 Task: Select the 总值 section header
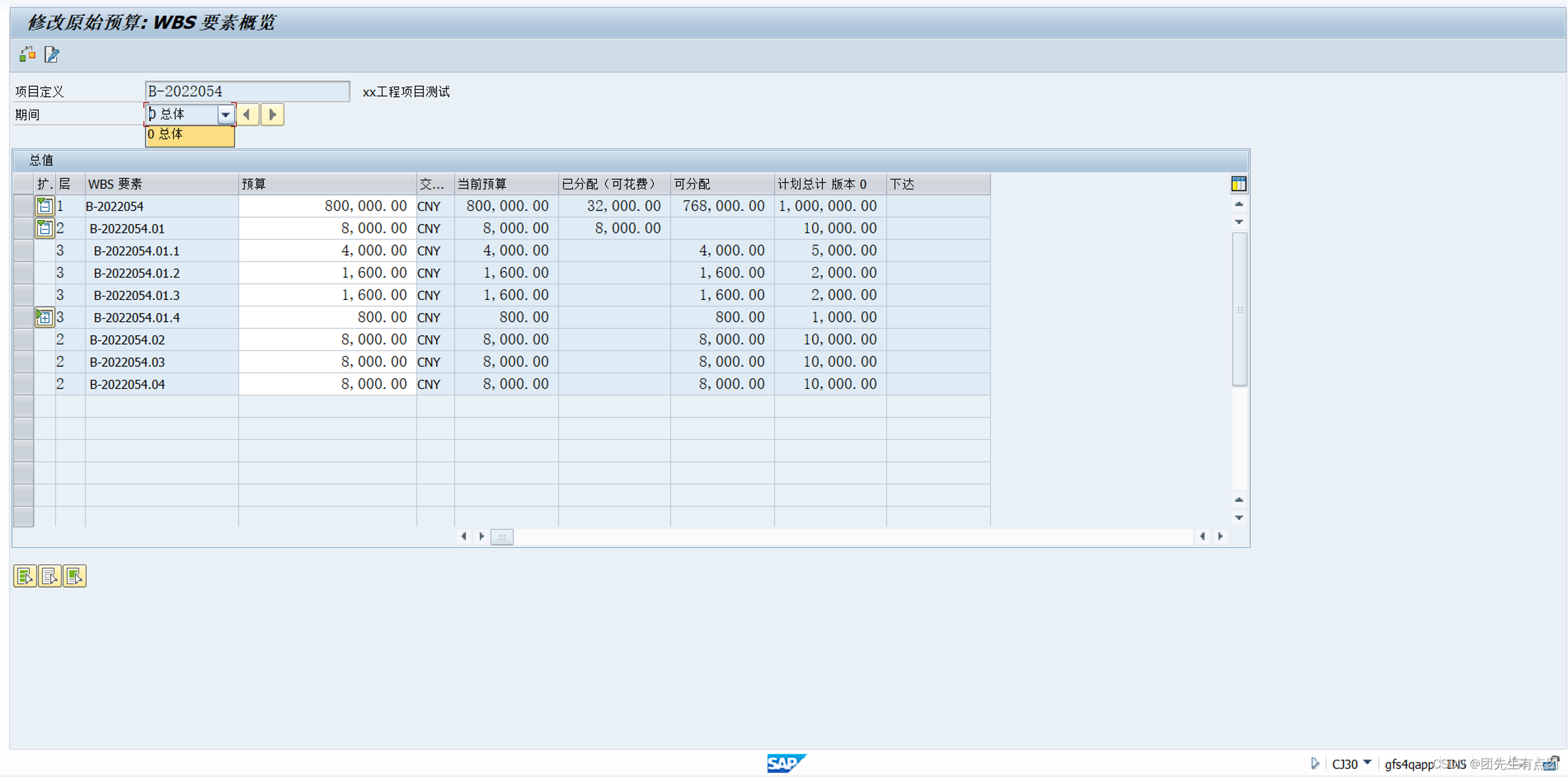pos(41,159)
